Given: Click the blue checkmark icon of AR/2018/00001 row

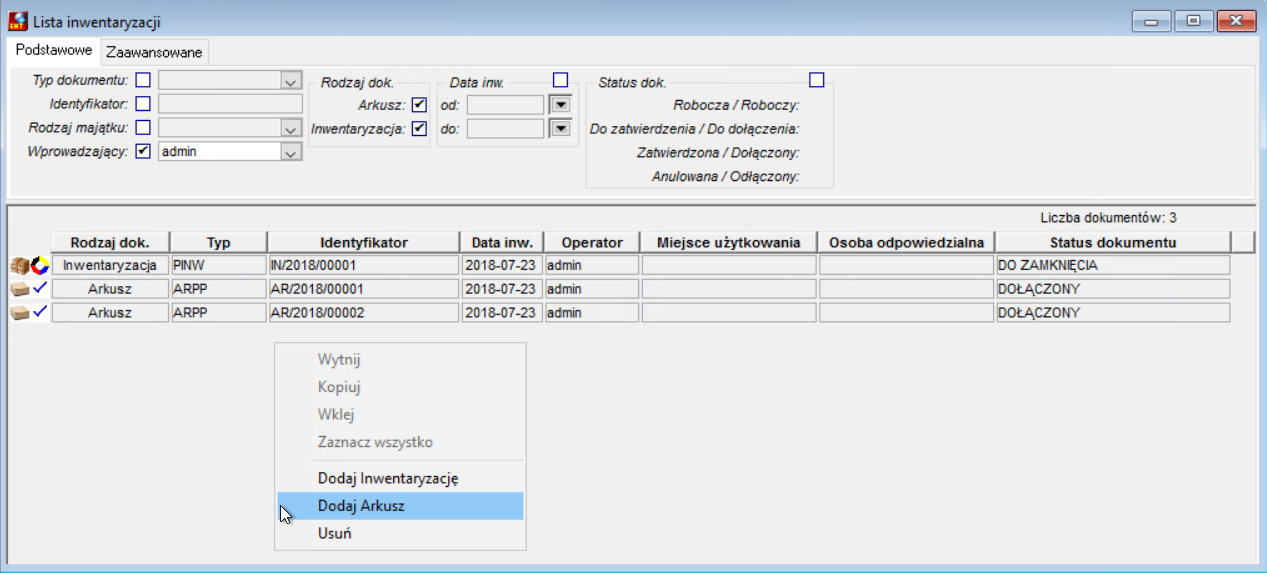Looking at the screenshot, I should point(40,288).
